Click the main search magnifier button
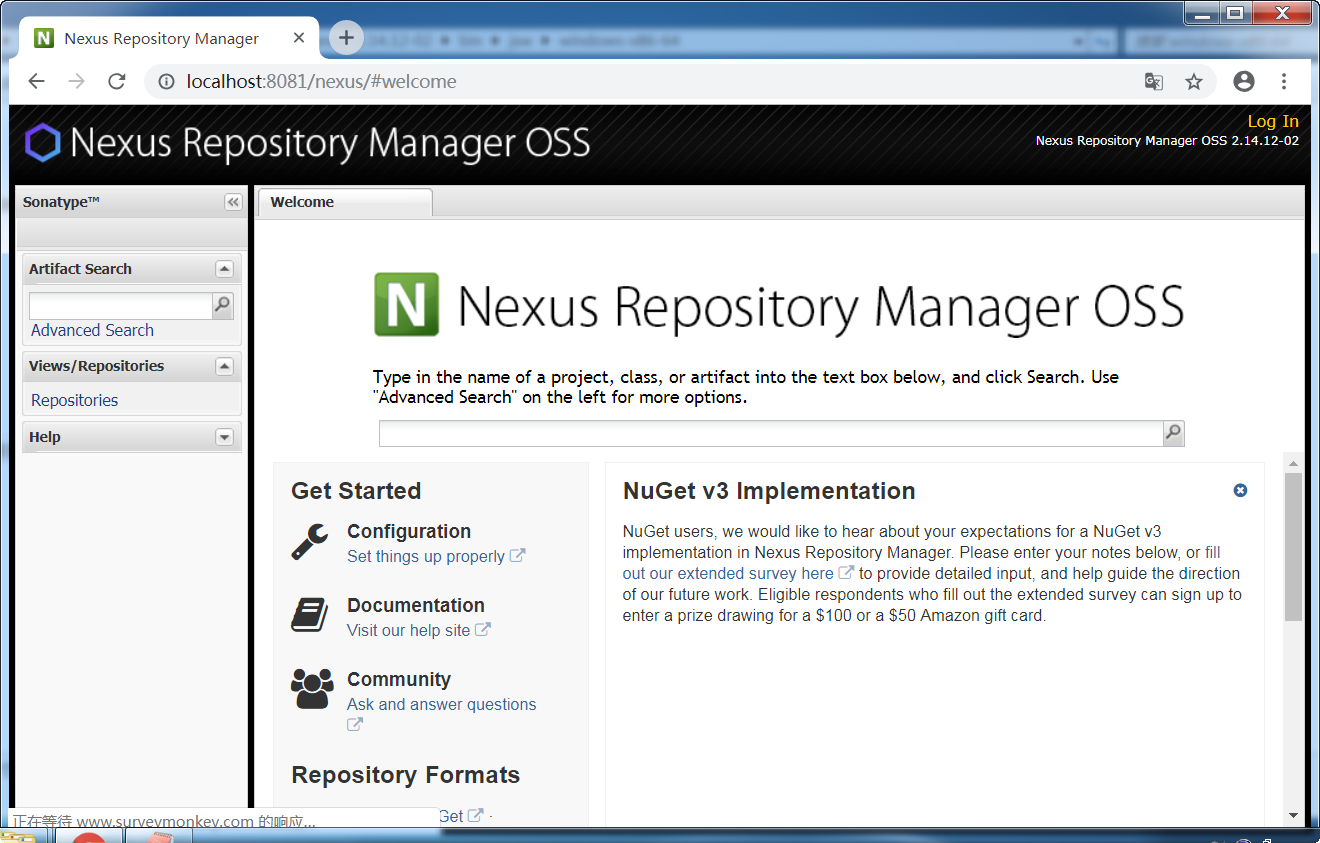The width and height of the screenshot is (1320, 843). click(x=1174, y=433)
